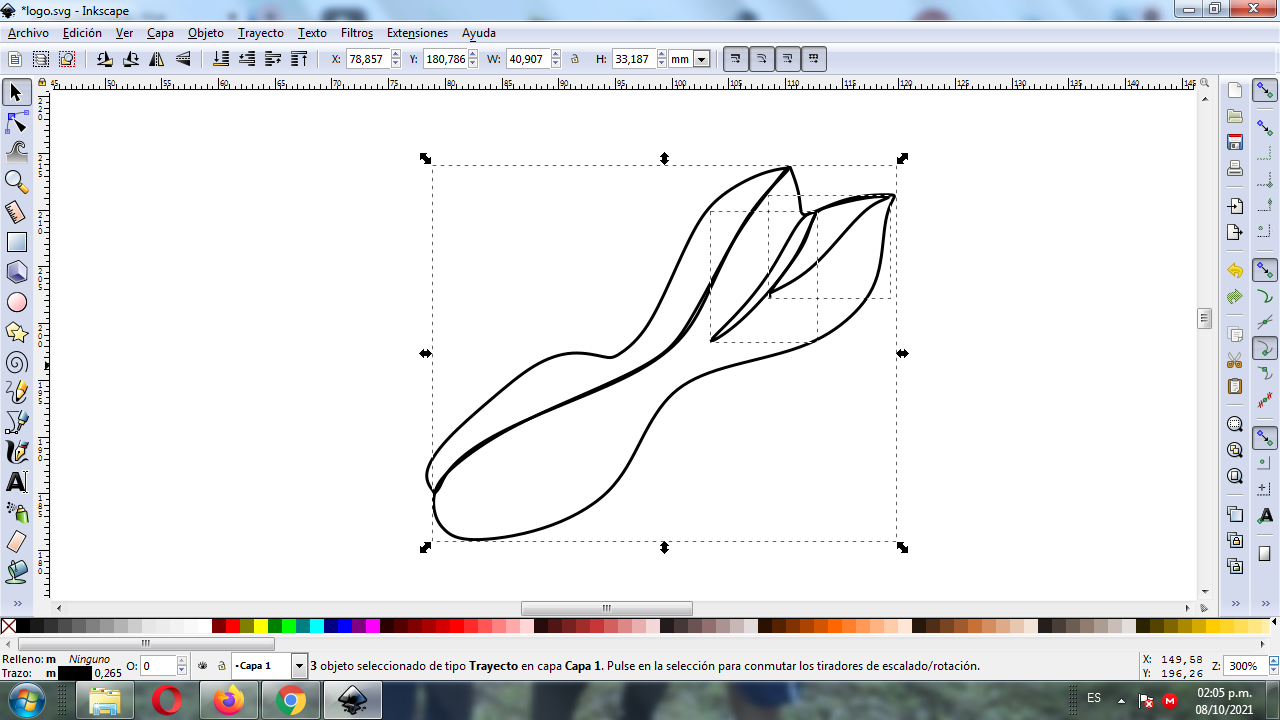Select the Paint bucket tool
Image resolution: width=1280 pixels, height=720 pixels.
point(16,572)
